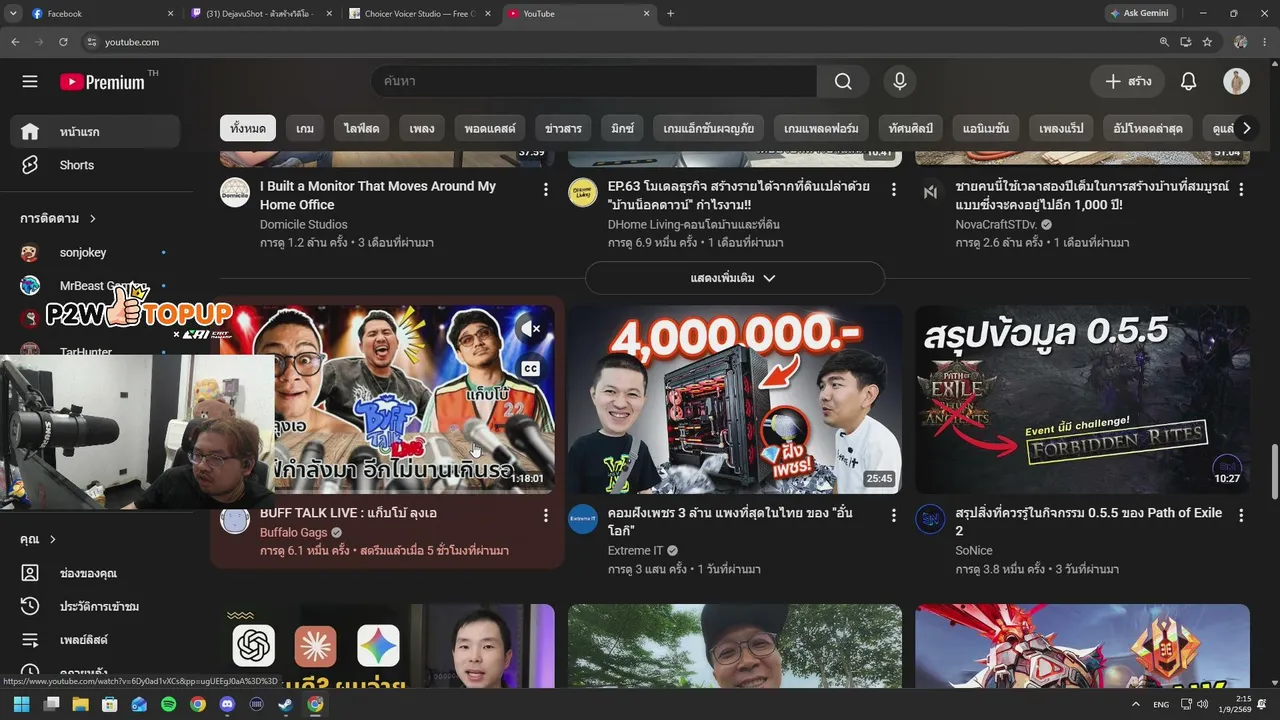Go to หน้าแรก home in sidebar
This screenshot has width=1280, height=720.
pyautogui.click(x=96, y=132)
